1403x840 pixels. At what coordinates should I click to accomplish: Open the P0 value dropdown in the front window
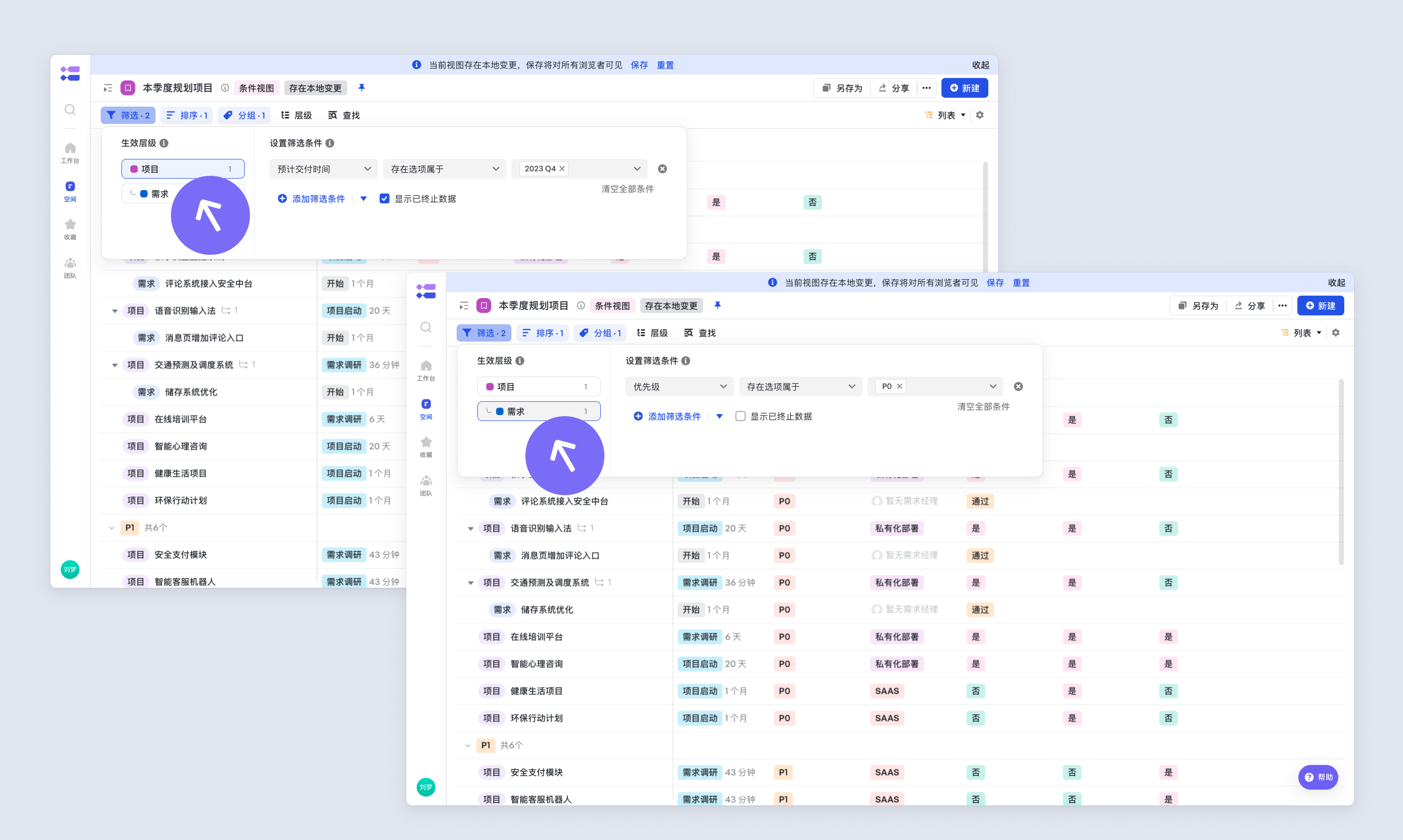pos(935,387)
